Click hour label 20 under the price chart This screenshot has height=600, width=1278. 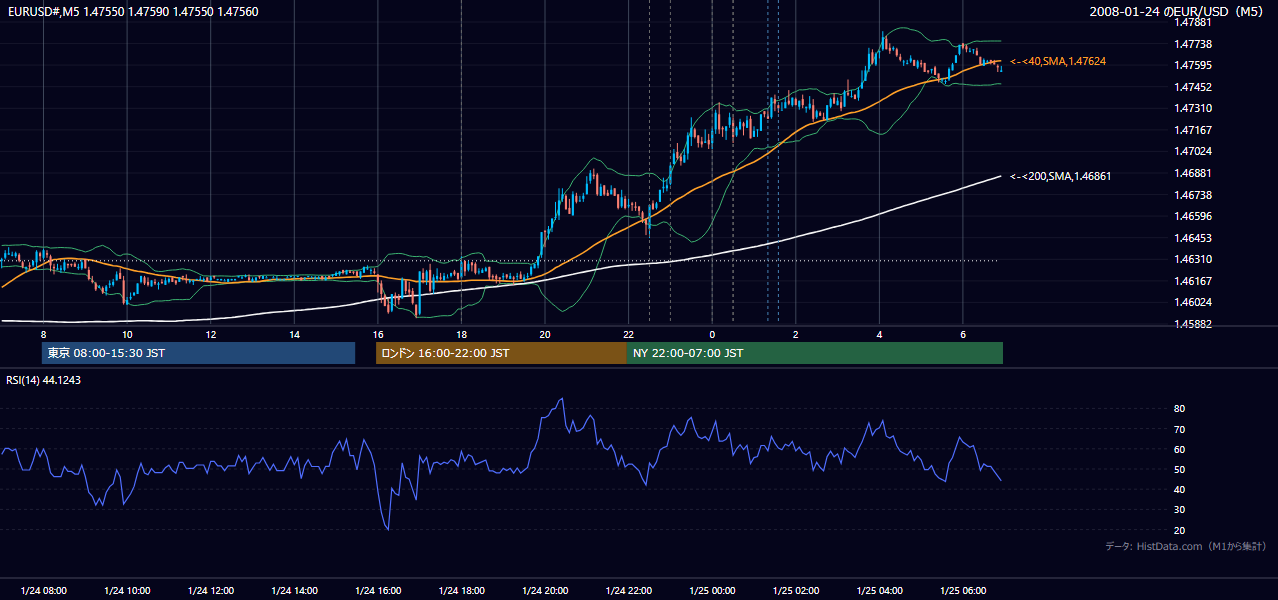pos(545,334)
